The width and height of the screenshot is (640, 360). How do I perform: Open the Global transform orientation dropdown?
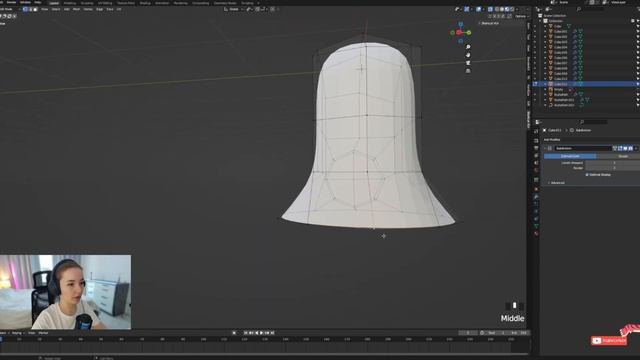233,9
